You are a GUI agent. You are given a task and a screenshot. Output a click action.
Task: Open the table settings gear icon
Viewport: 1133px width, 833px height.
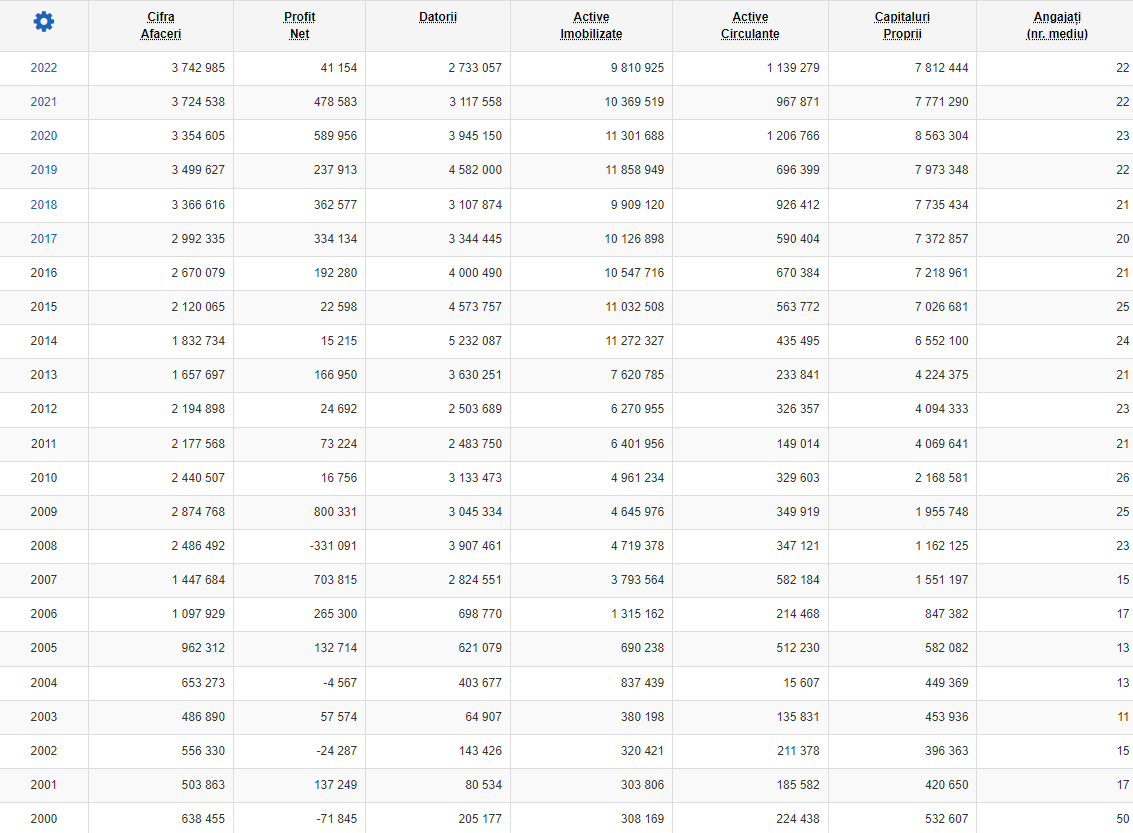43,22
